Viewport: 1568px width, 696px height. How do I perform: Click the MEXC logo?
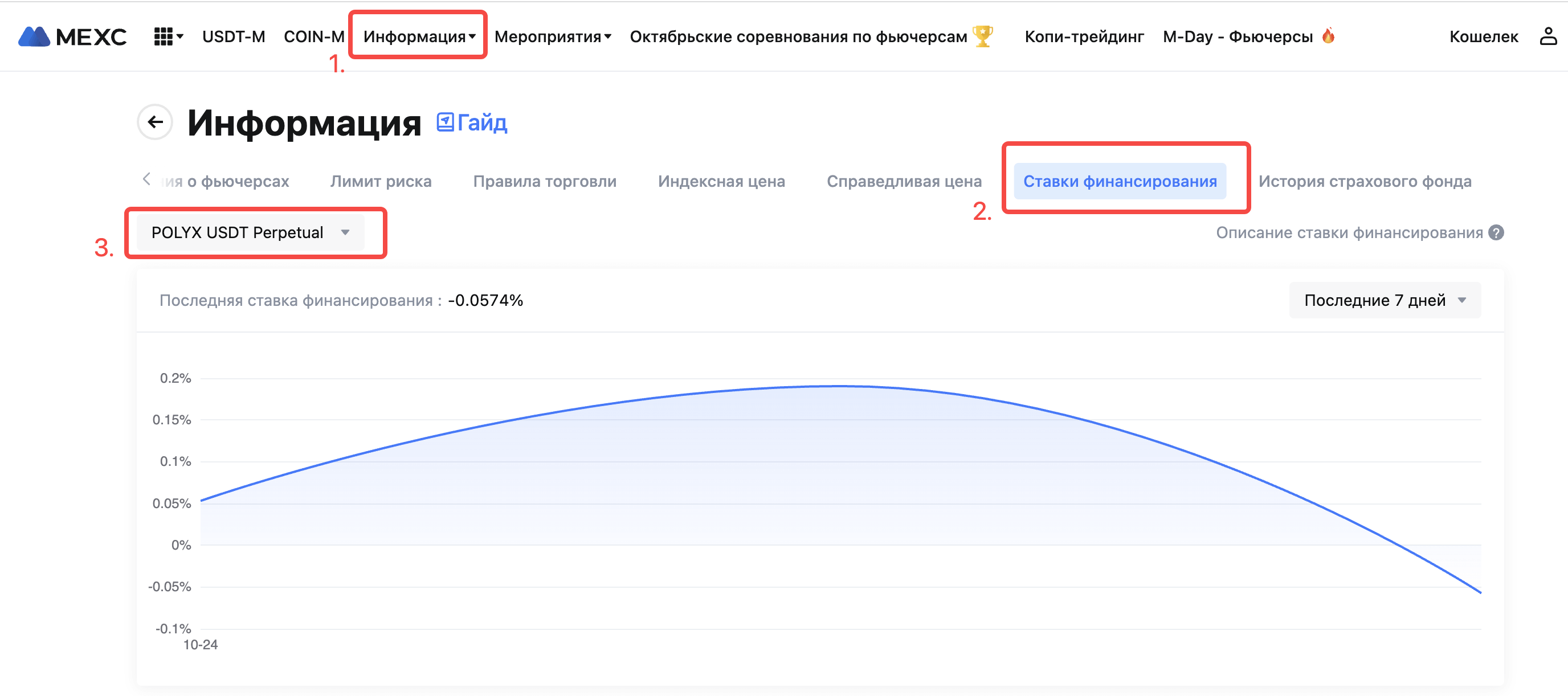72,36
